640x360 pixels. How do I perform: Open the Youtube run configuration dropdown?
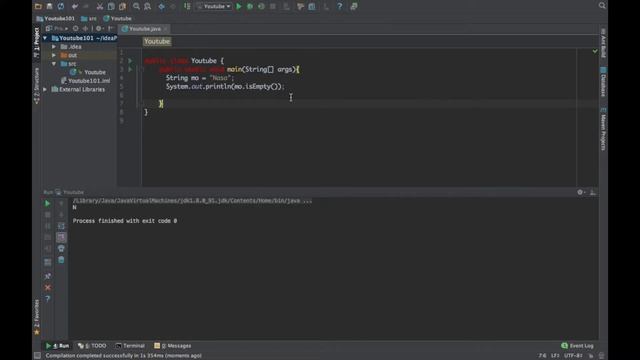(214, 6)
